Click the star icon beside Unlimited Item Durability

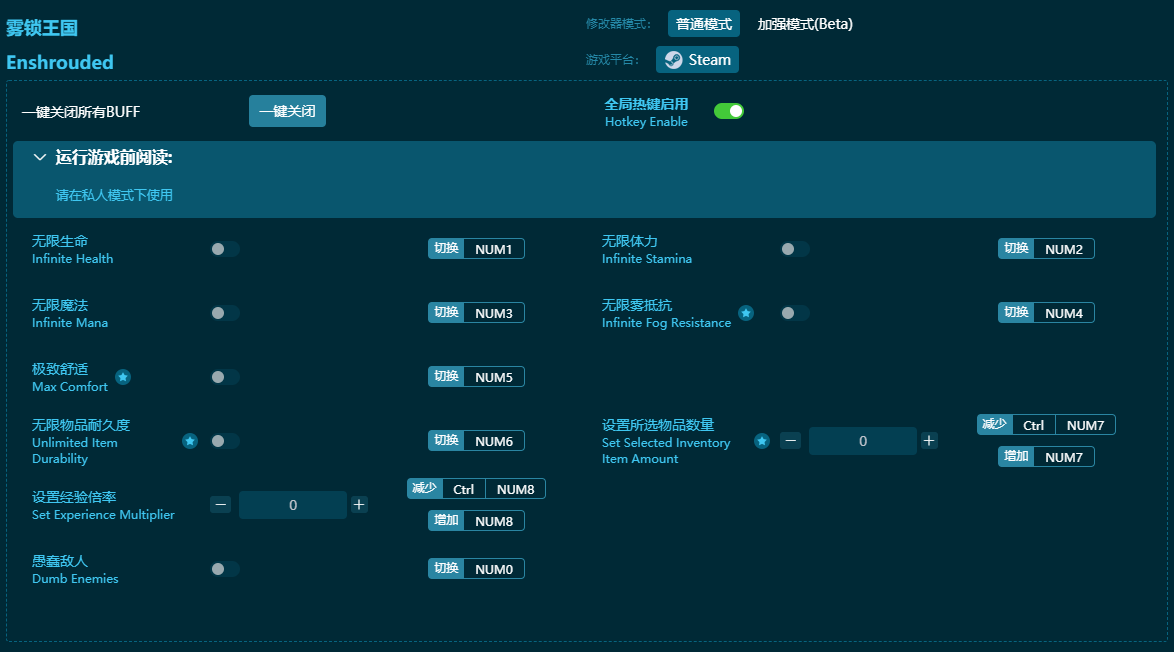point(190,441)
